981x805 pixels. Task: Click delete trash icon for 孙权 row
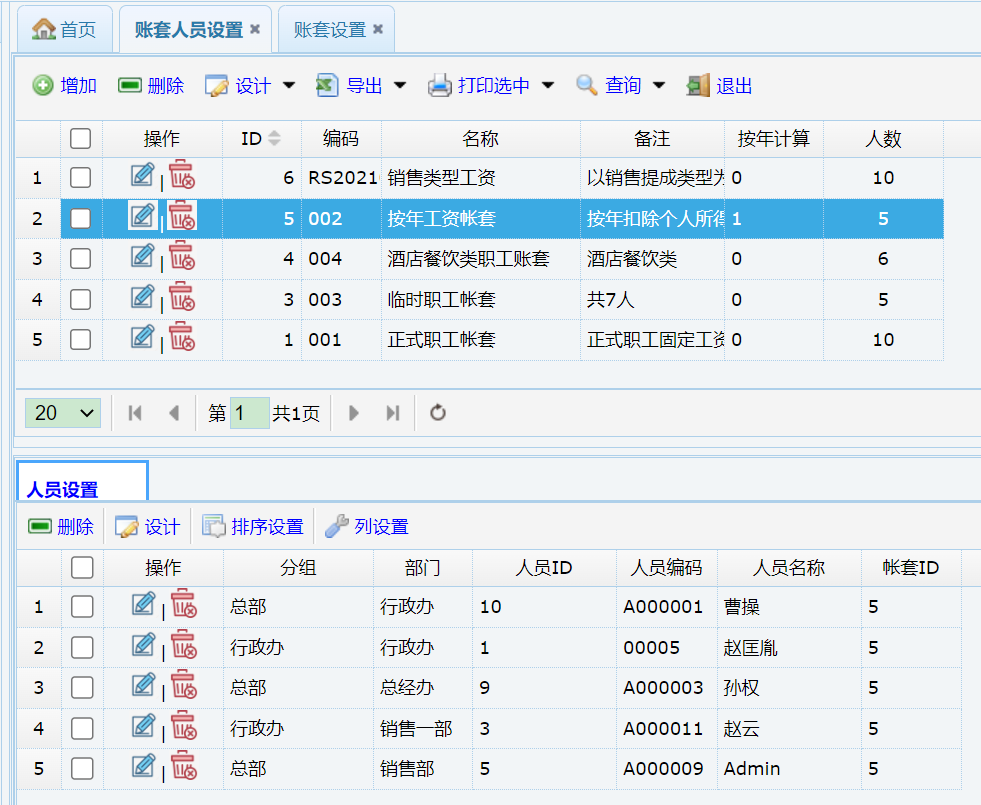183,686
